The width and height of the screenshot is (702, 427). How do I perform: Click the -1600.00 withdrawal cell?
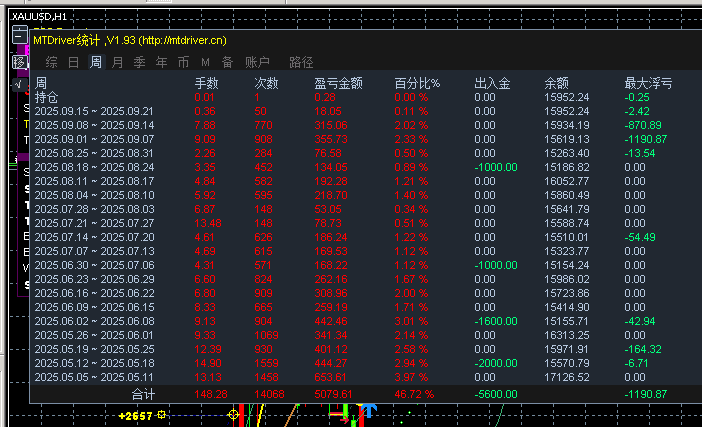coord(496,321)
